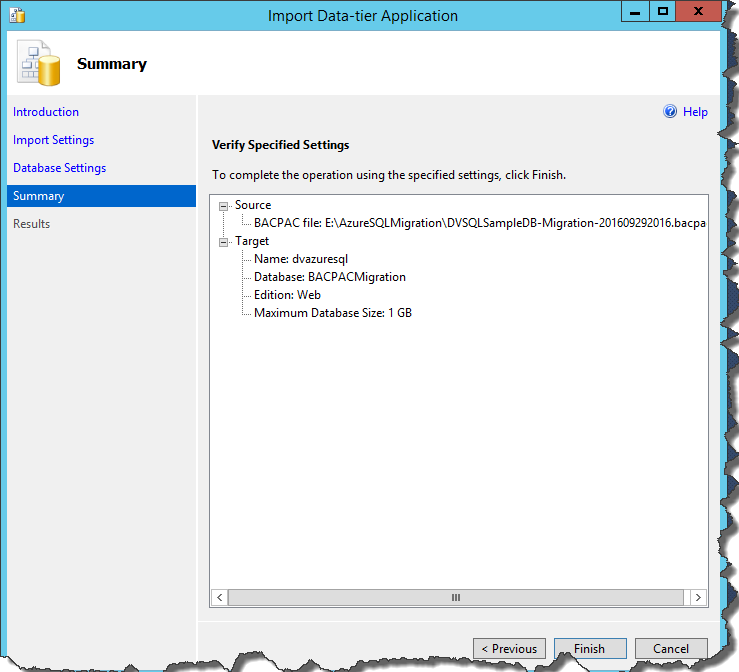Select the Results step in sidebar
The image size is (739, 672).
pyautogui.click(x=31, y=224)
